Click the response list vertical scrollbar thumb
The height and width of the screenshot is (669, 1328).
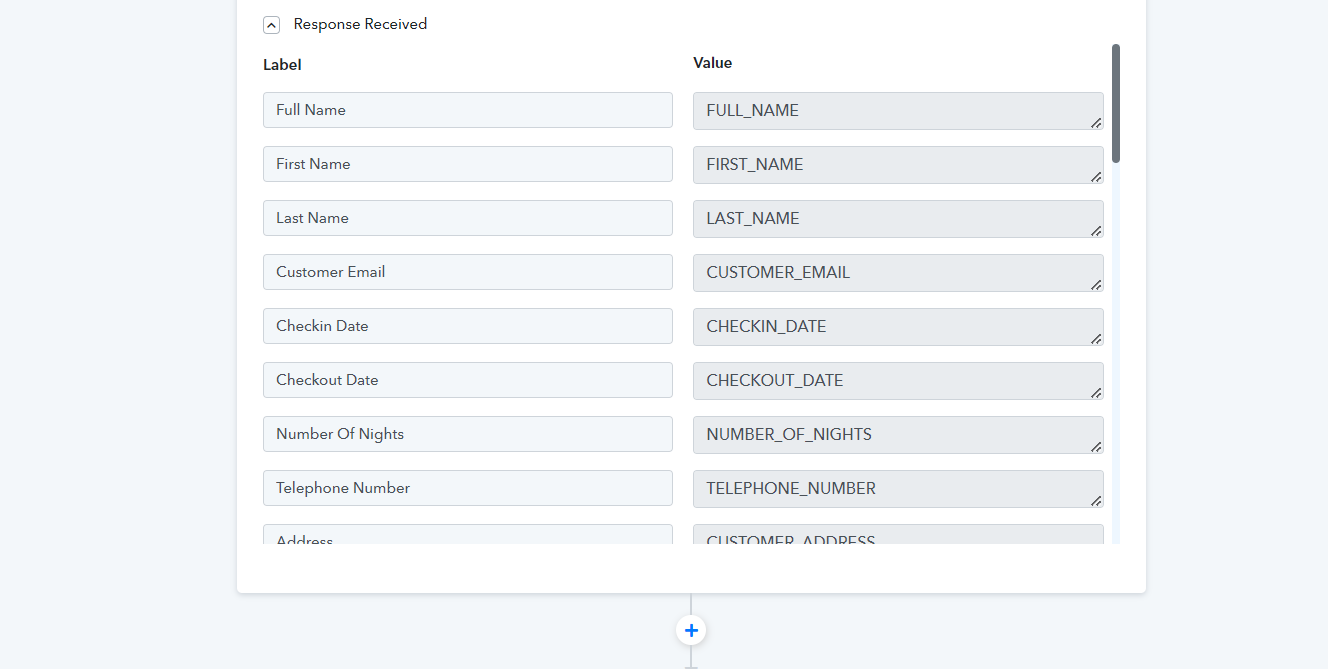tap(1115, 103)
